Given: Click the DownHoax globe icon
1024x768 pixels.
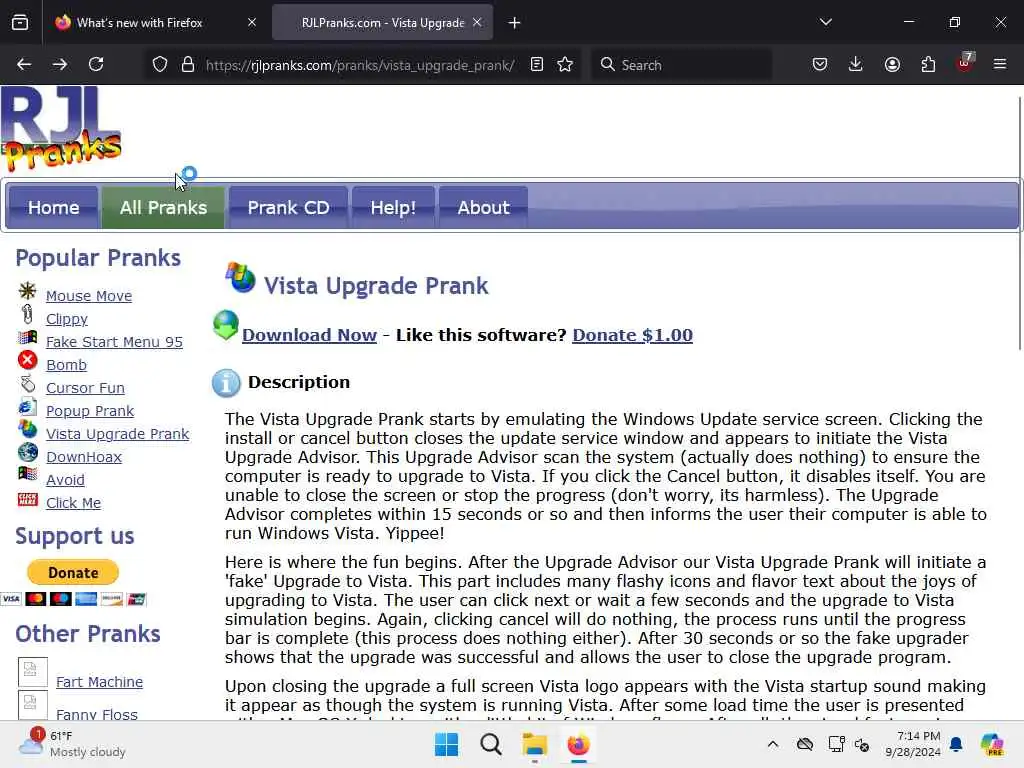Looking at the screenshot, I should [27, 452].
